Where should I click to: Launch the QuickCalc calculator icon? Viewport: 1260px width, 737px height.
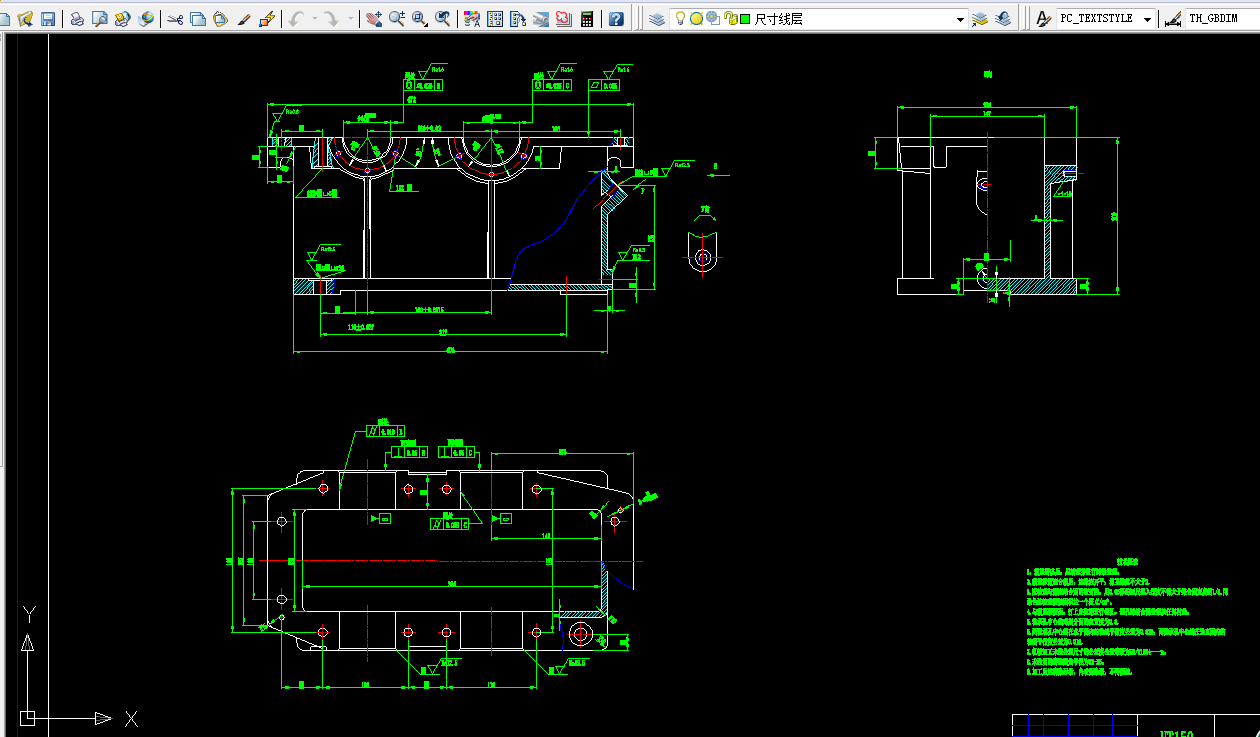coord(587,19)
